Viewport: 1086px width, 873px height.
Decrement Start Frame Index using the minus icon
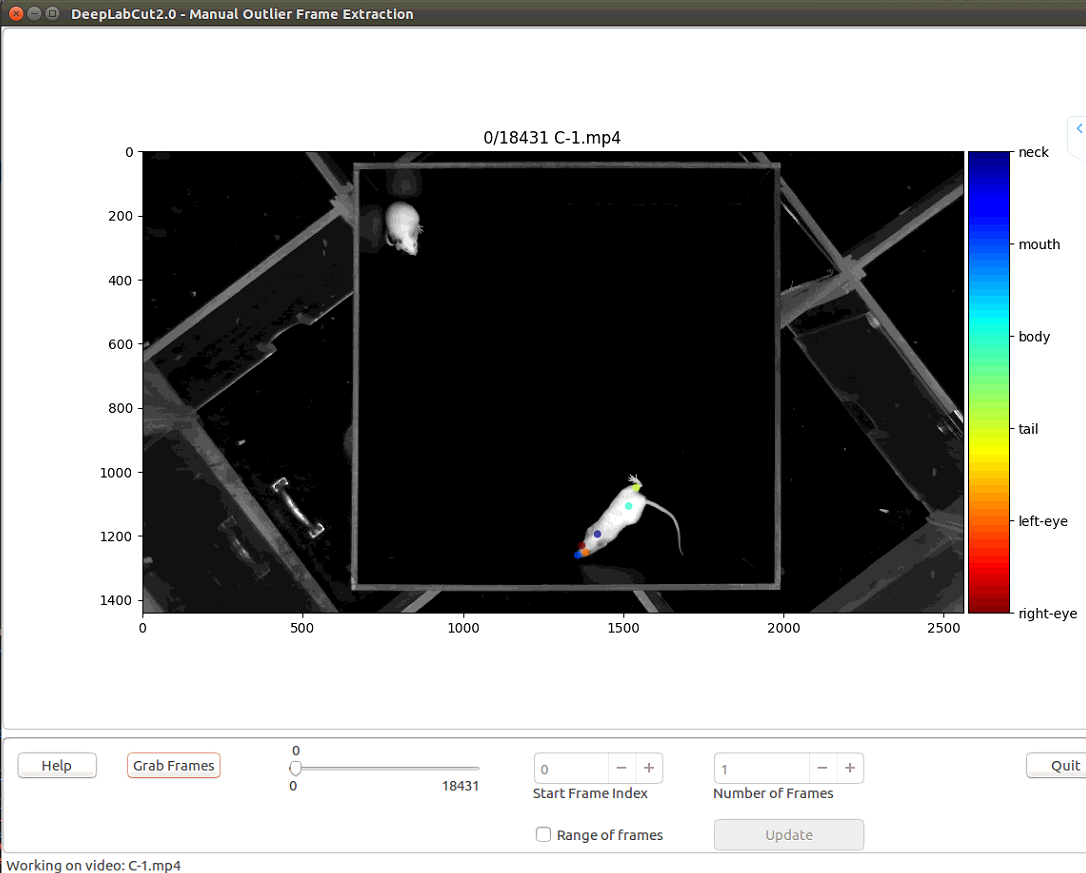click(x=621, y=768)
